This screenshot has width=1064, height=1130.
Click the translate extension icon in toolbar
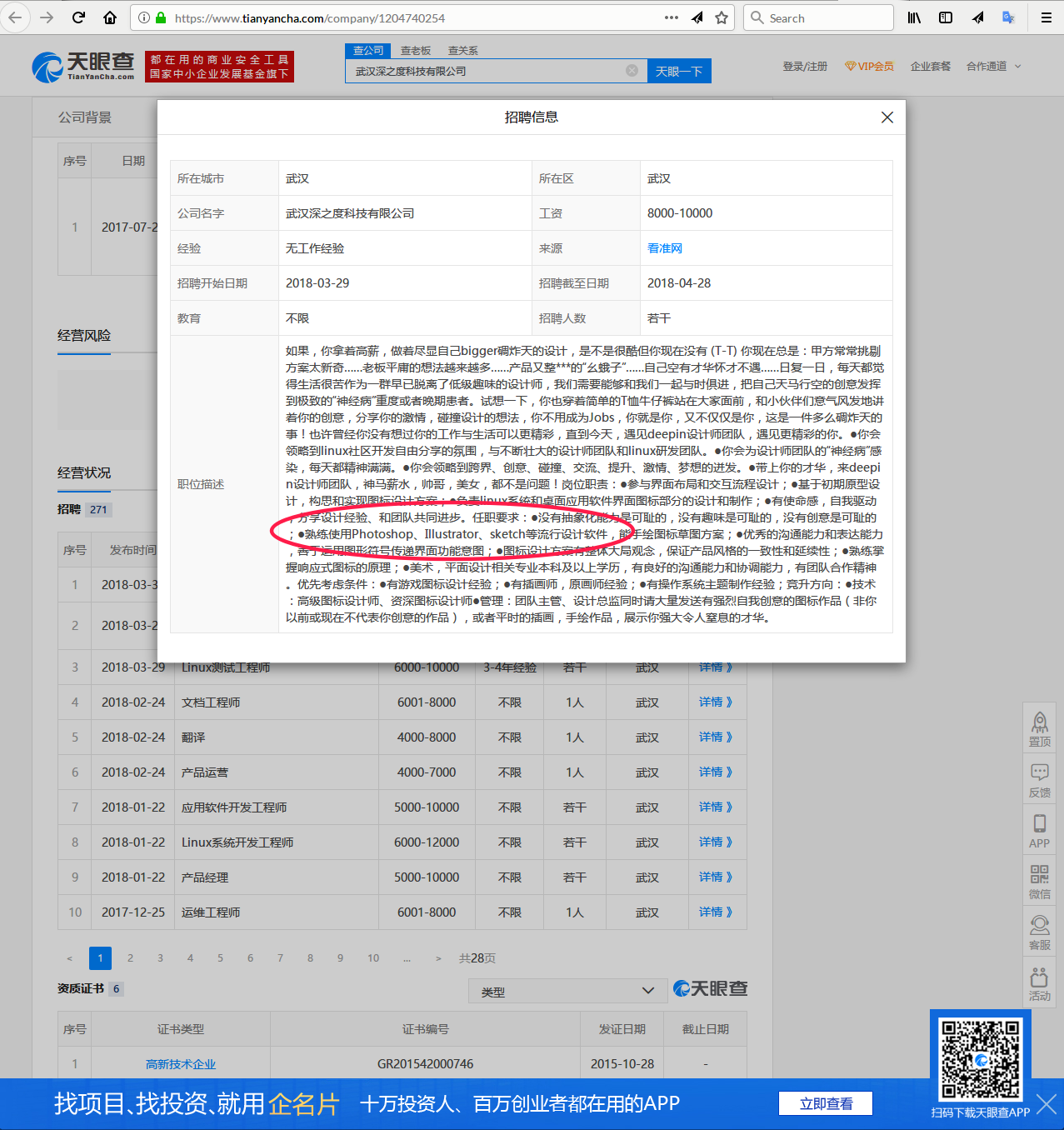coord(1008,17)
